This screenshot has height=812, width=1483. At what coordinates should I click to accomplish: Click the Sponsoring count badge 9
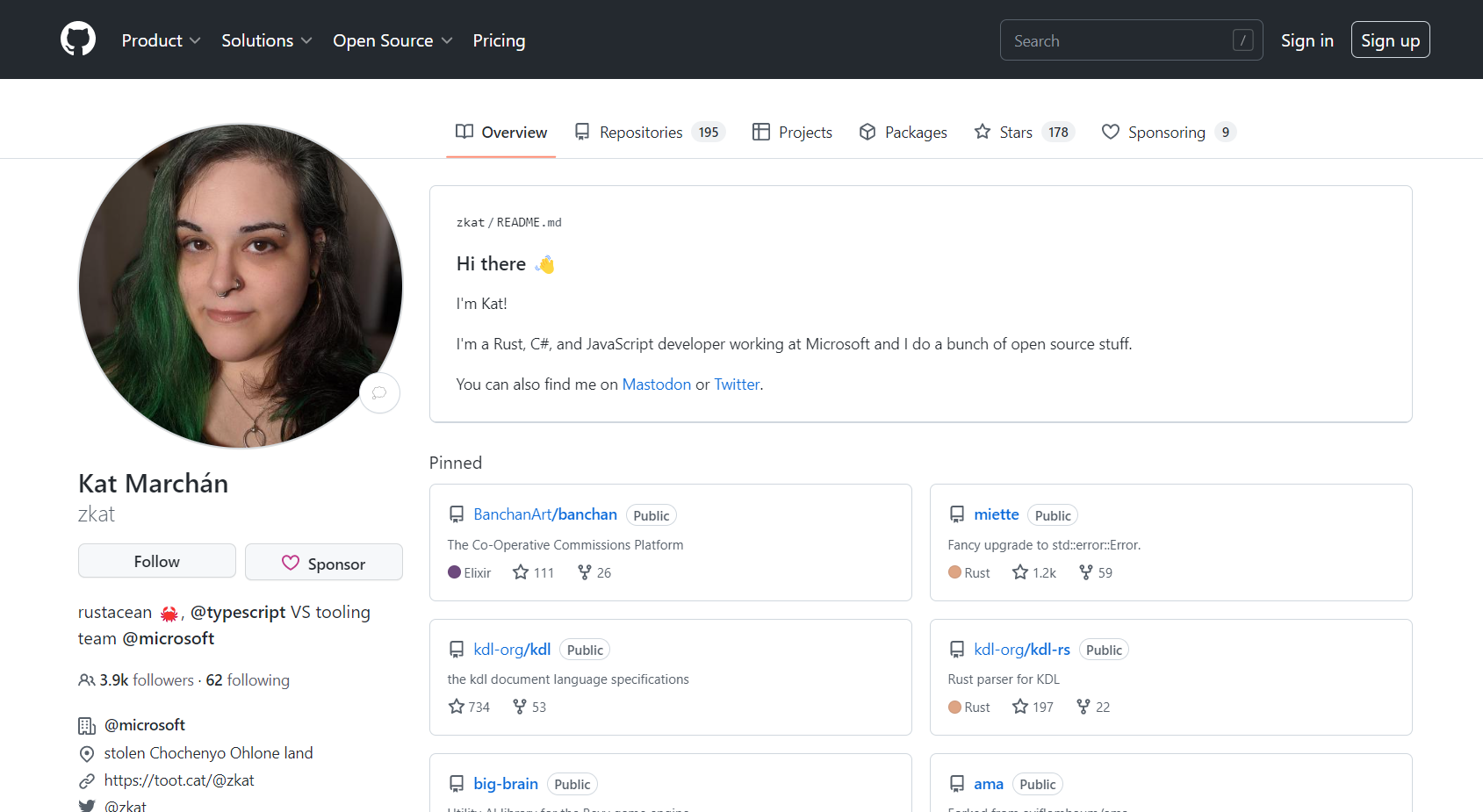tap(1226, 132)
